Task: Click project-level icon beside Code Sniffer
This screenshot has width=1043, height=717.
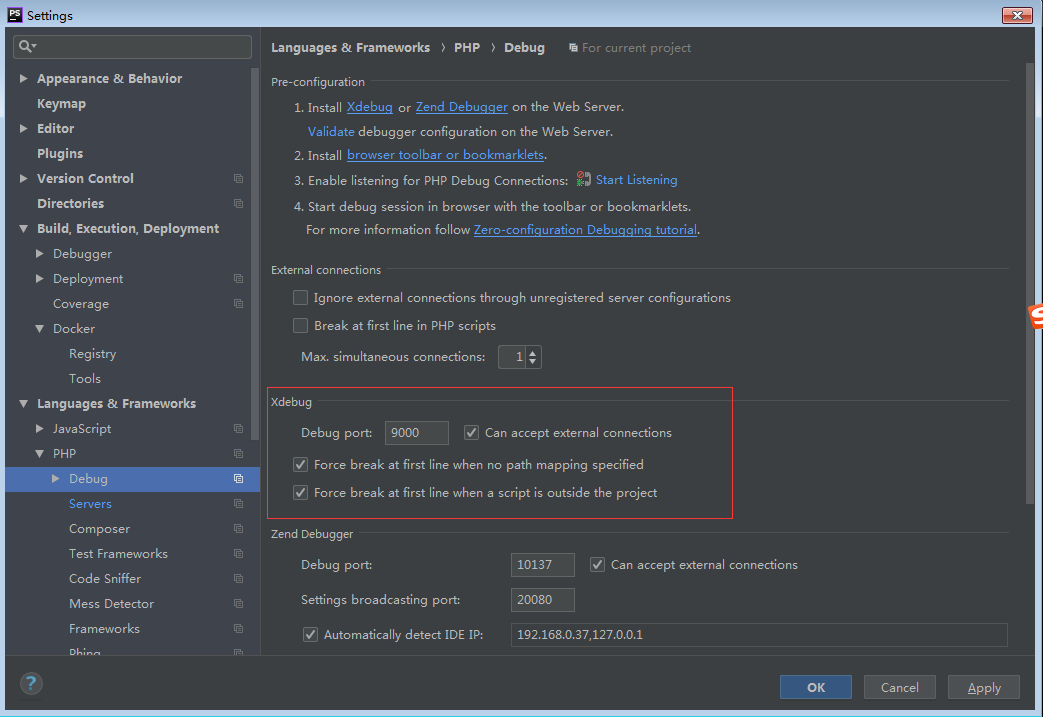Action: coord(238,579)
